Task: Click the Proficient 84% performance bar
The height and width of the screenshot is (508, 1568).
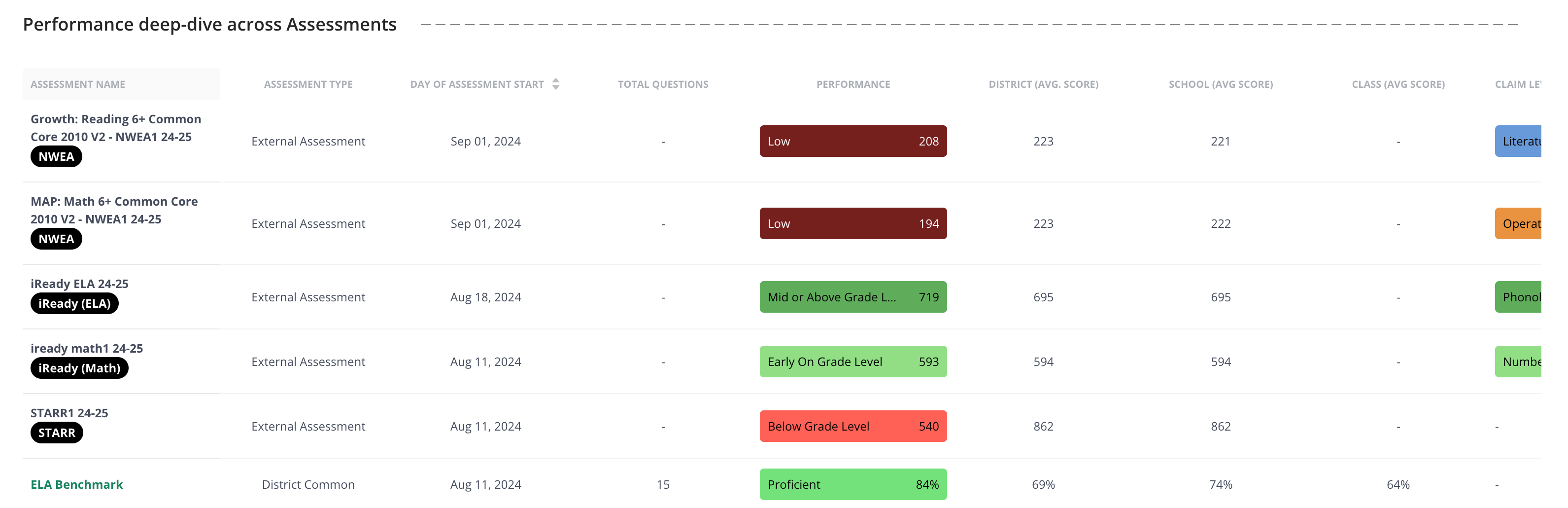Action: tap(853, 484)
